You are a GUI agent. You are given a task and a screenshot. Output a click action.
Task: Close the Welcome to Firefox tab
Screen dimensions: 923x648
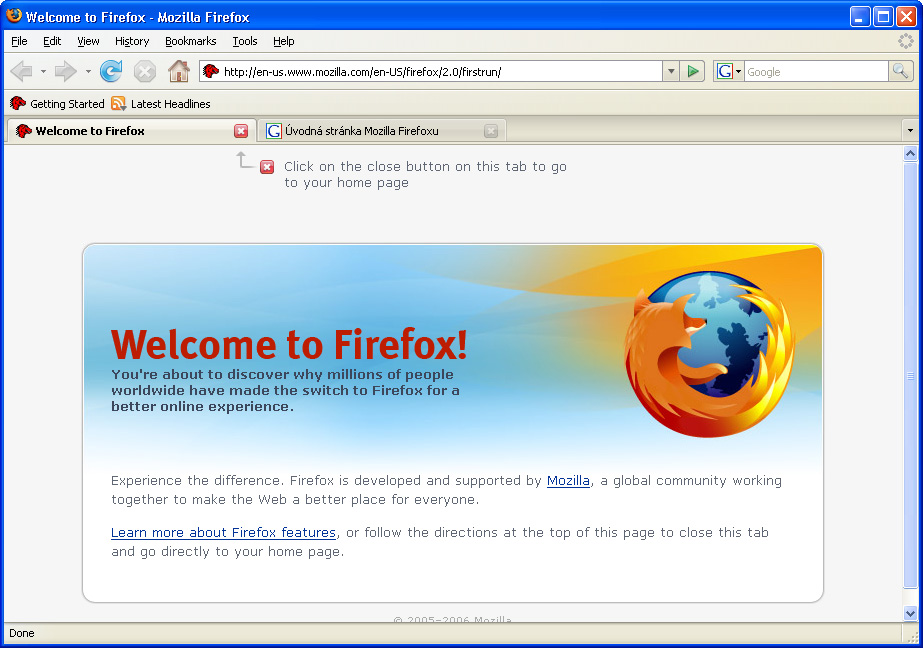tap(241, 131)
